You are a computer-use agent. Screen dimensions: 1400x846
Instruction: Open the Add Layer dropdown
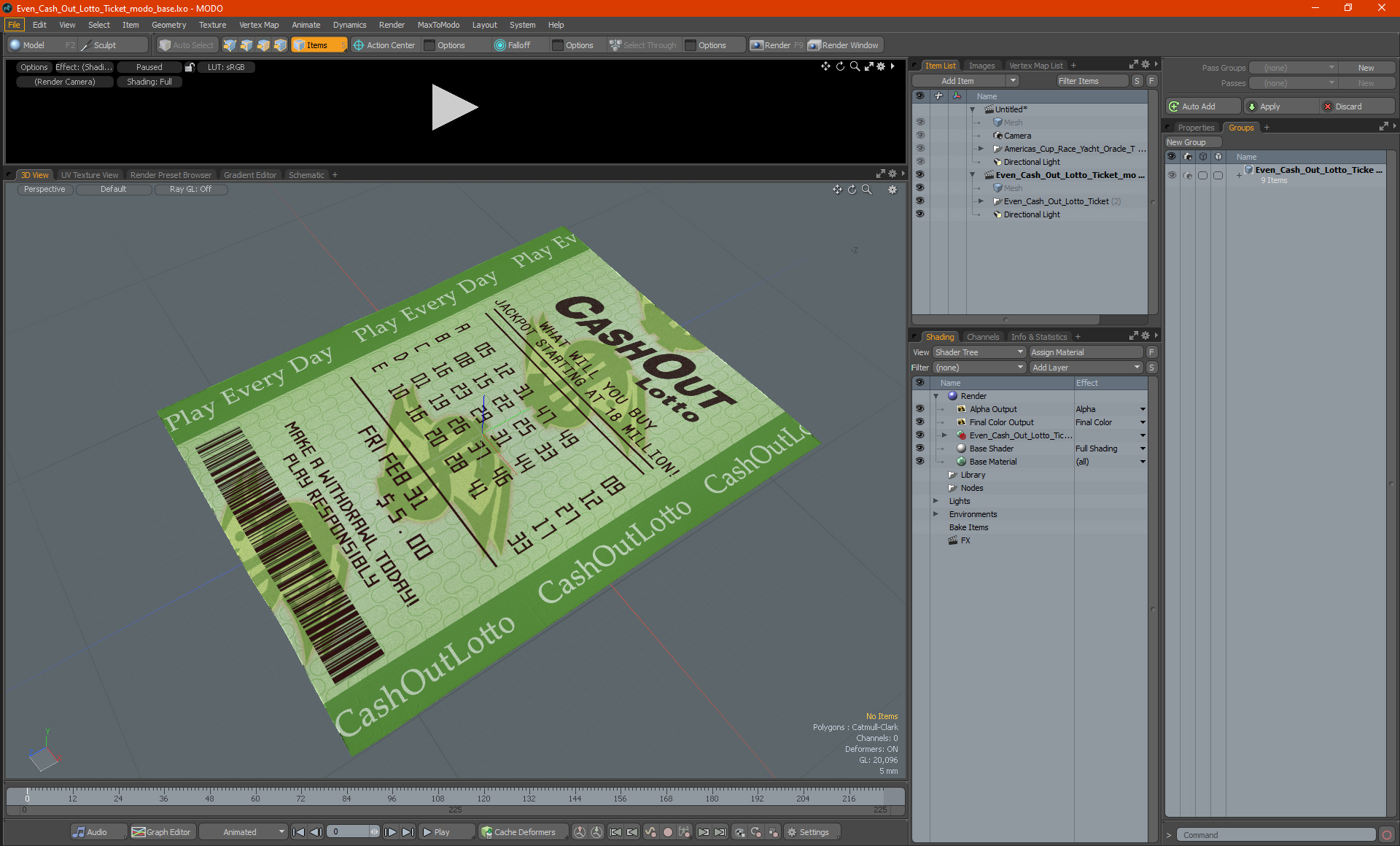click(1086, 368)
